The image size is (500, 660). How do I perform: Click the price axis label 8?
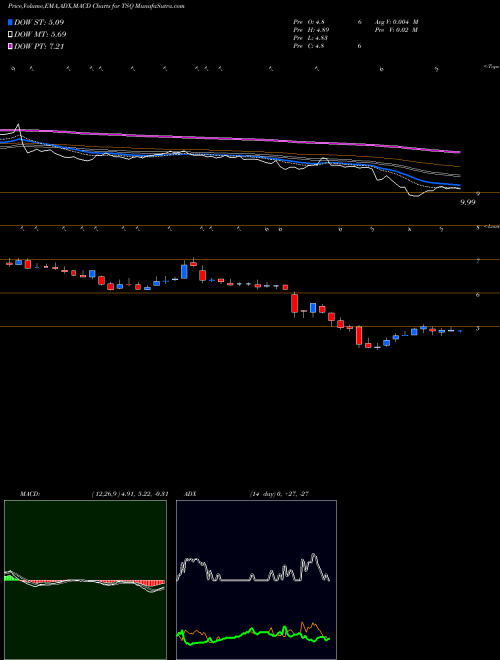[x=478, y=228]
